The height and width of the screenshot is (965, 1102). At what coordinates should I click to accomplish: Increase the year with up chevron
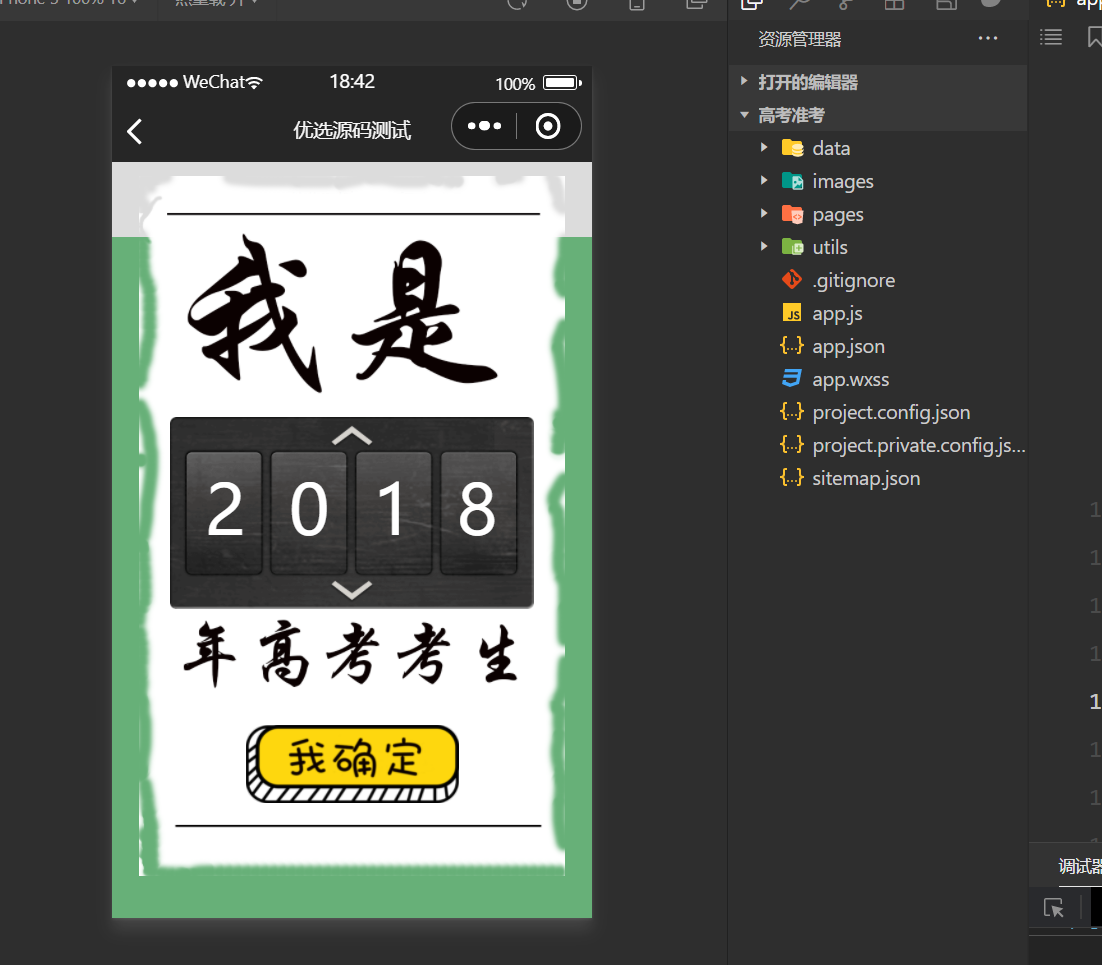(x=351, y=436)
